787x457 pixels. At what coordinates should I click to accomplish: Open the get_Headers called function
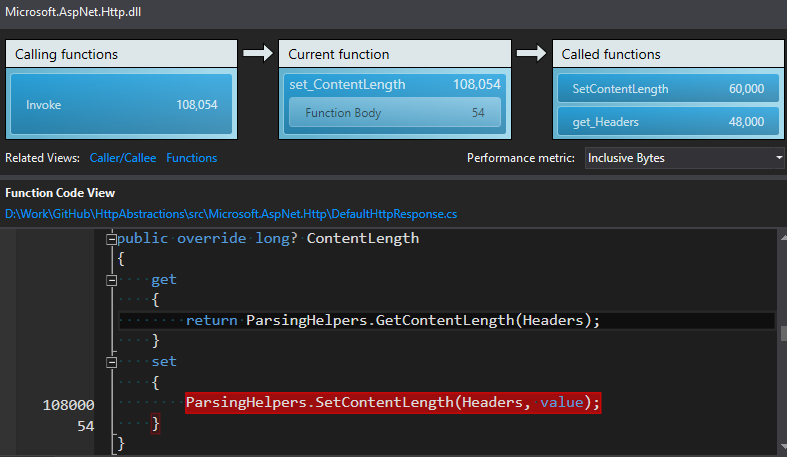pos(667,122)
